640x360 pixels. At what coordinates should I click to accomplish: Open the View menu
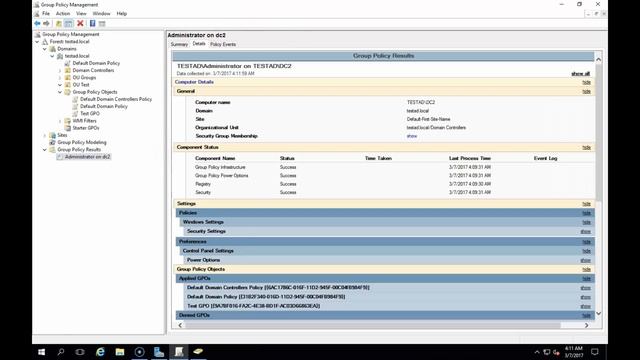pos(81,13)
